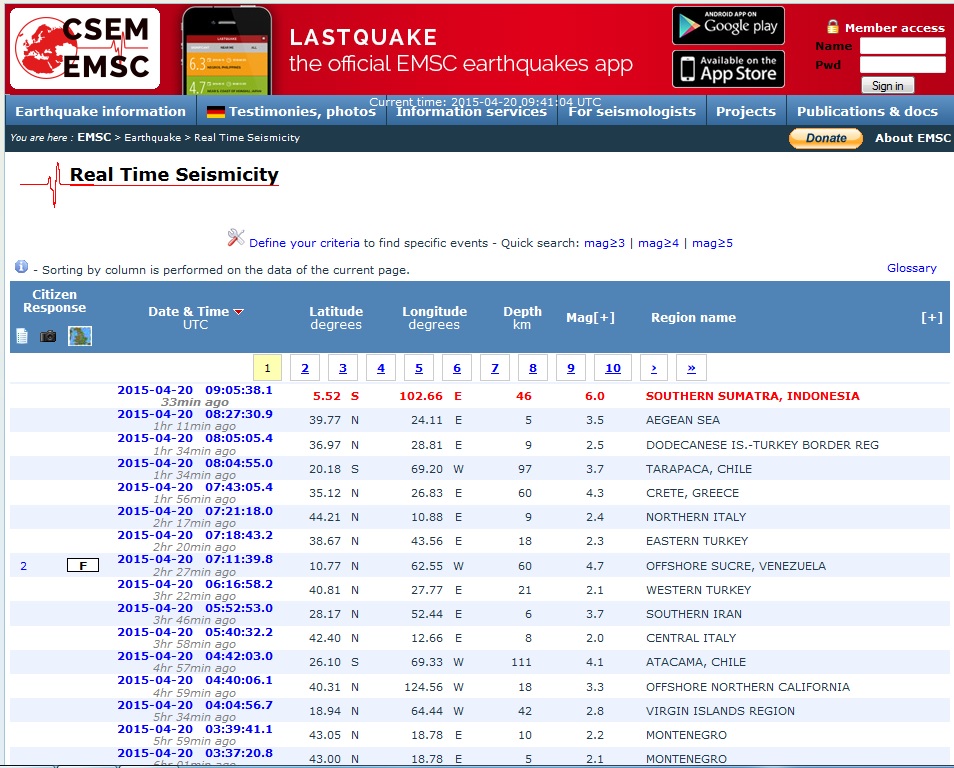Open the Google Play app badge
The width and height of the screenshot is (954, 768).
pos(728,26)
